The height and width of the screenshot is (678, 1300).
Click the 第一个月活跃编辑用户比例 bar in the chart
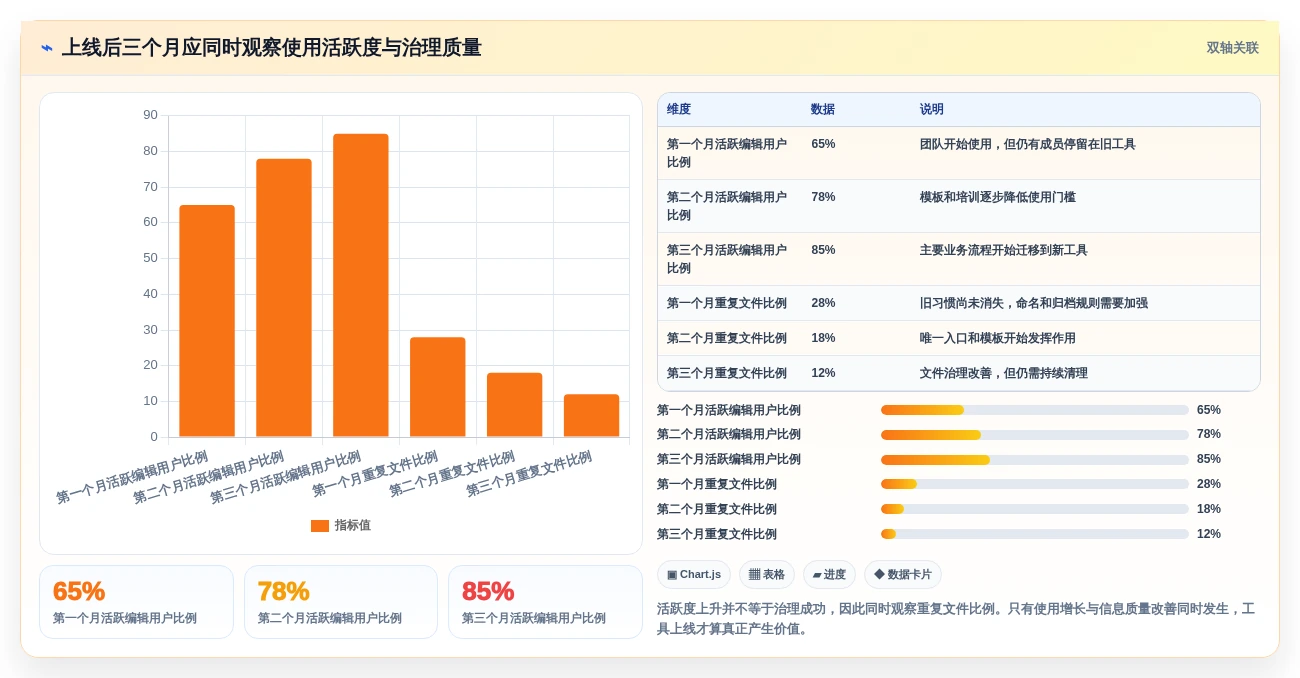[x=207, y=321]
